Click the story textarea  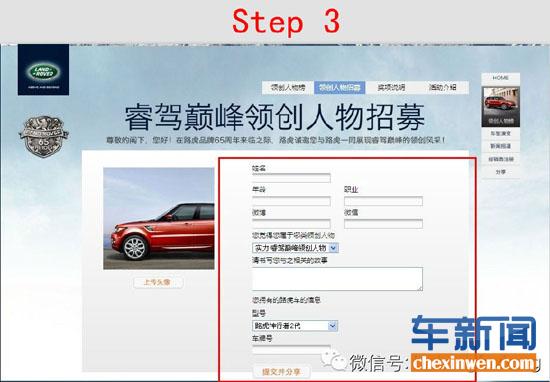pyautogui.click(x=337, y=279)
